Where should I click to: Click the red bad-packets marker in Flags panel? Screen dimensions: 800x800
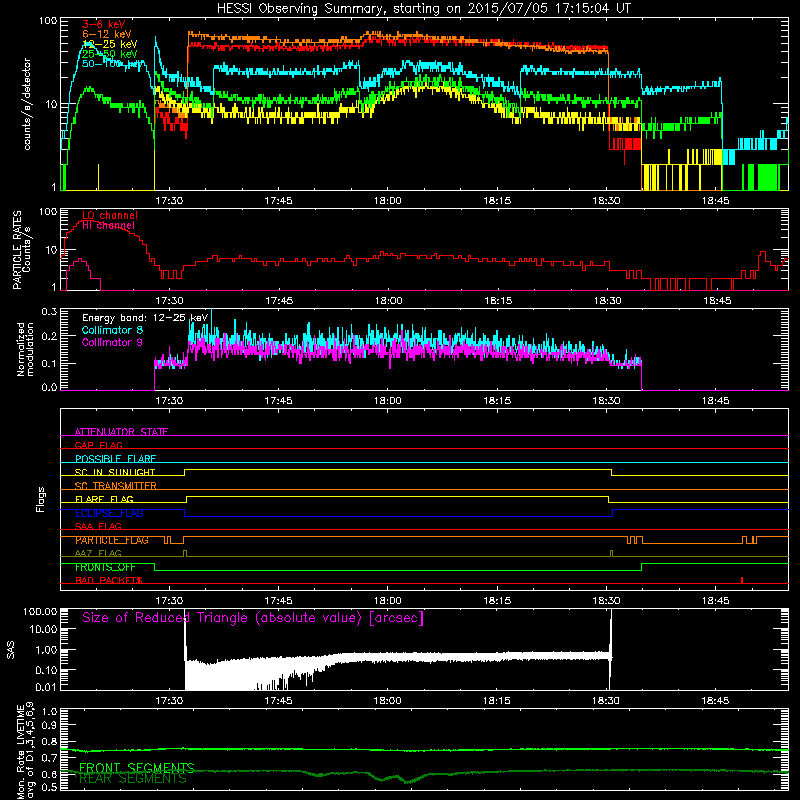(x=741, y=580)
